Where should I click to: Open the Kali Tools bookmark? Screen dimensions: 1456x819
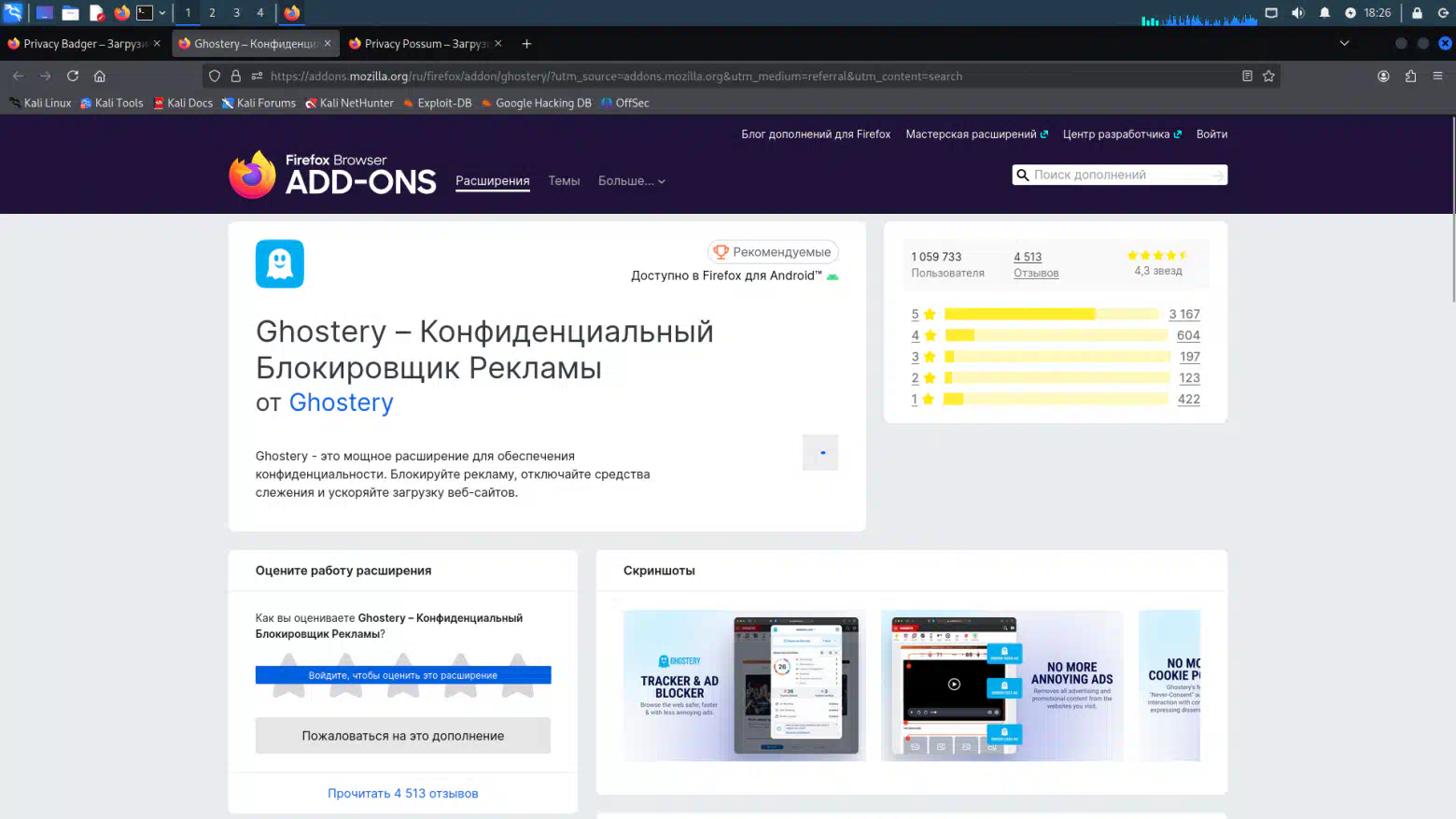coord(112,104)
